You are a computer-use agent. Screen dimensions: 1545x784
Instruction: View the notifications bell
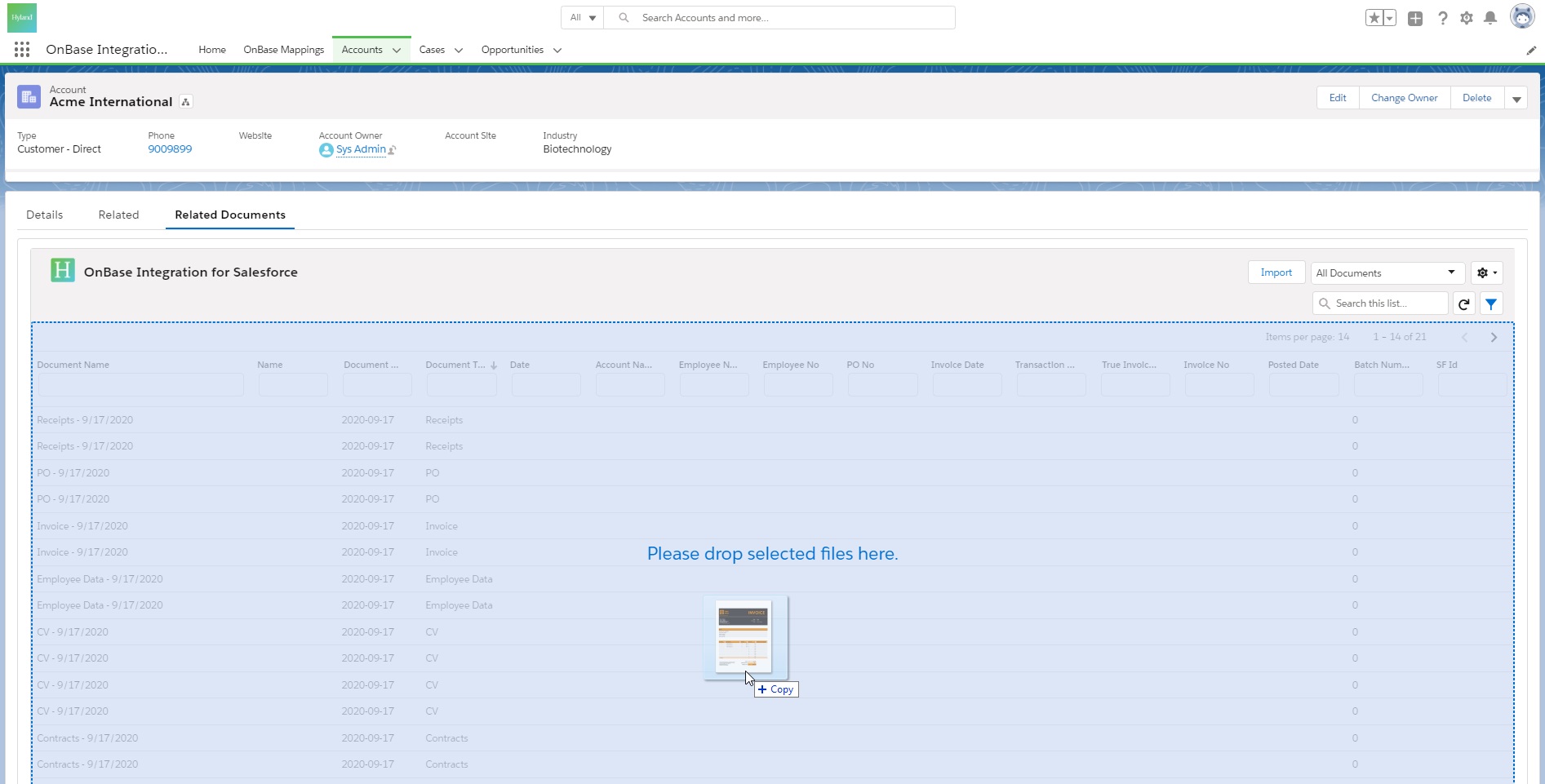(x=1490, y=18)
